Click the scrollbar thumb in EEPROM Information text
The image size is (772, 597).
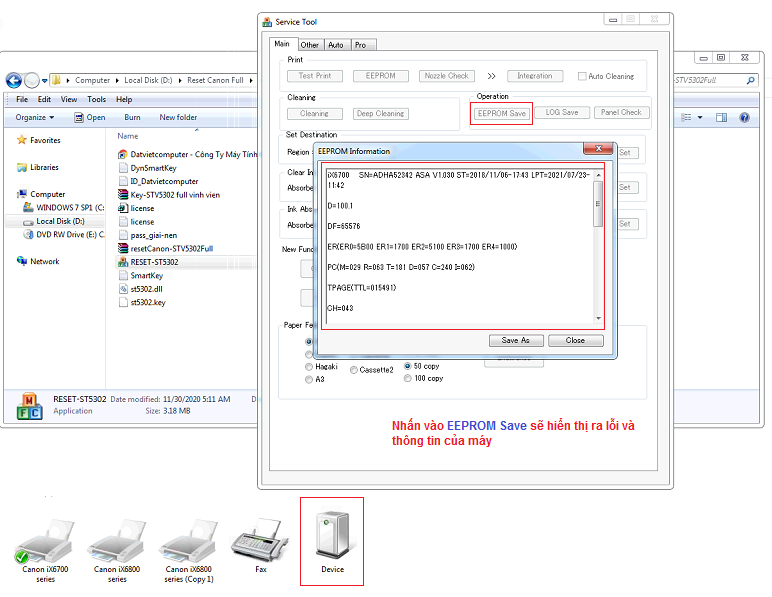click(598, 204)
